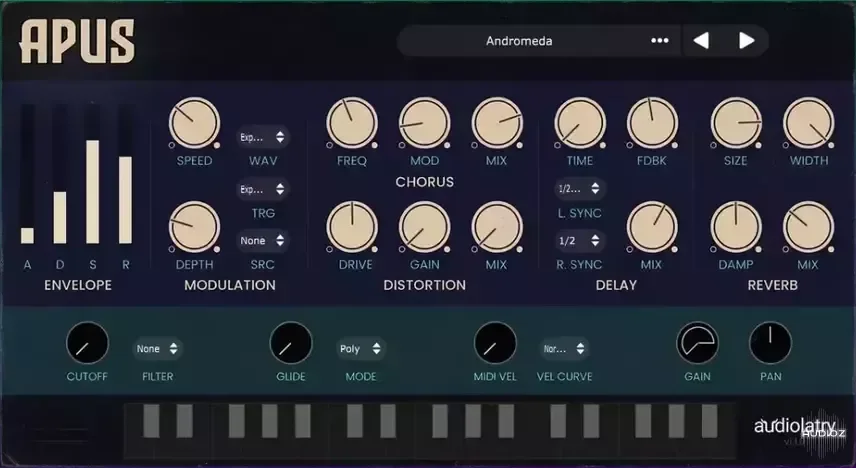Adjust the Modulation DEPTH knob
The width and height of the screenshot is (856, 468).
pyautogui.click(x=194, y=227)
